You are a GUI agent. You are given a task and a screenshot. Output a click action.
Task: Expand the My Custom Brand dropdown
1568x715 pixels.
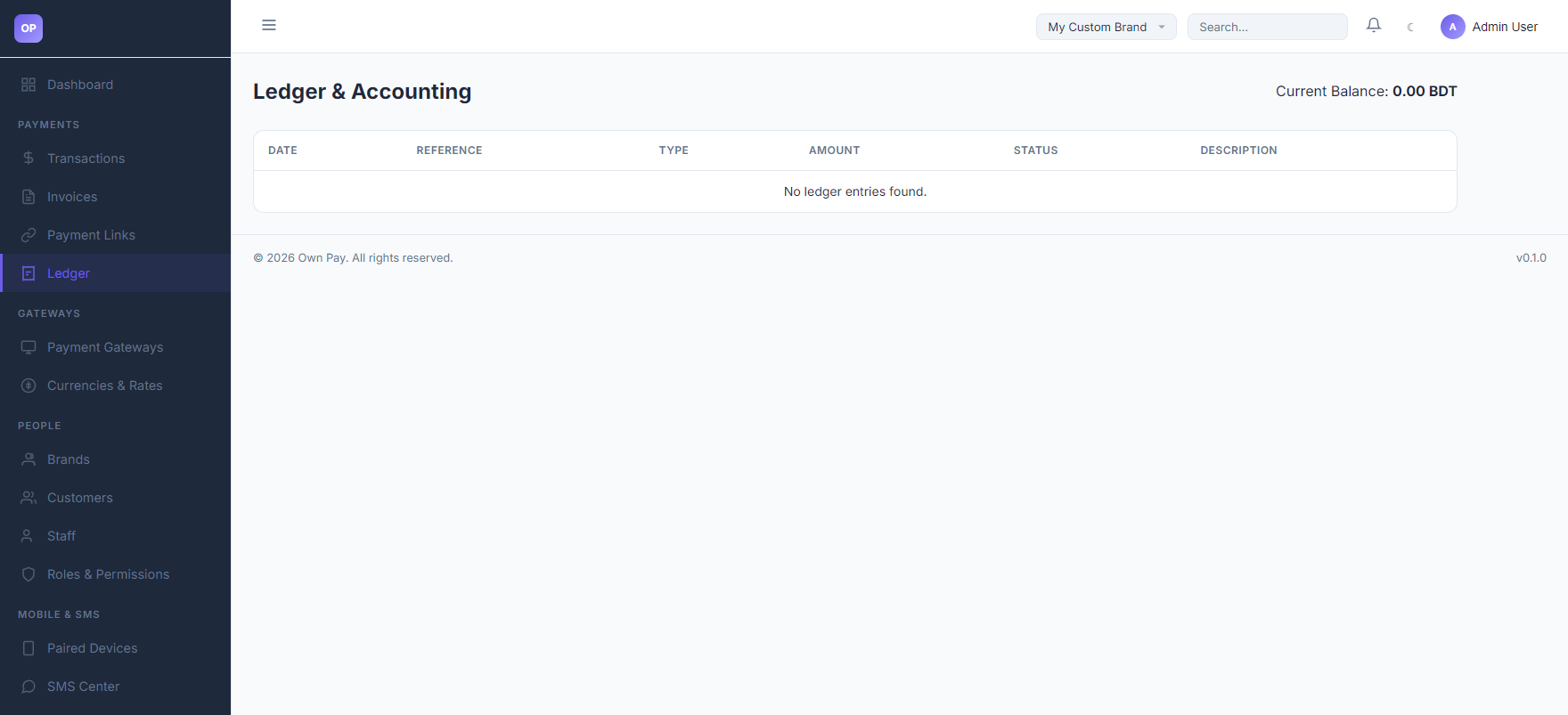[1107, 27]
